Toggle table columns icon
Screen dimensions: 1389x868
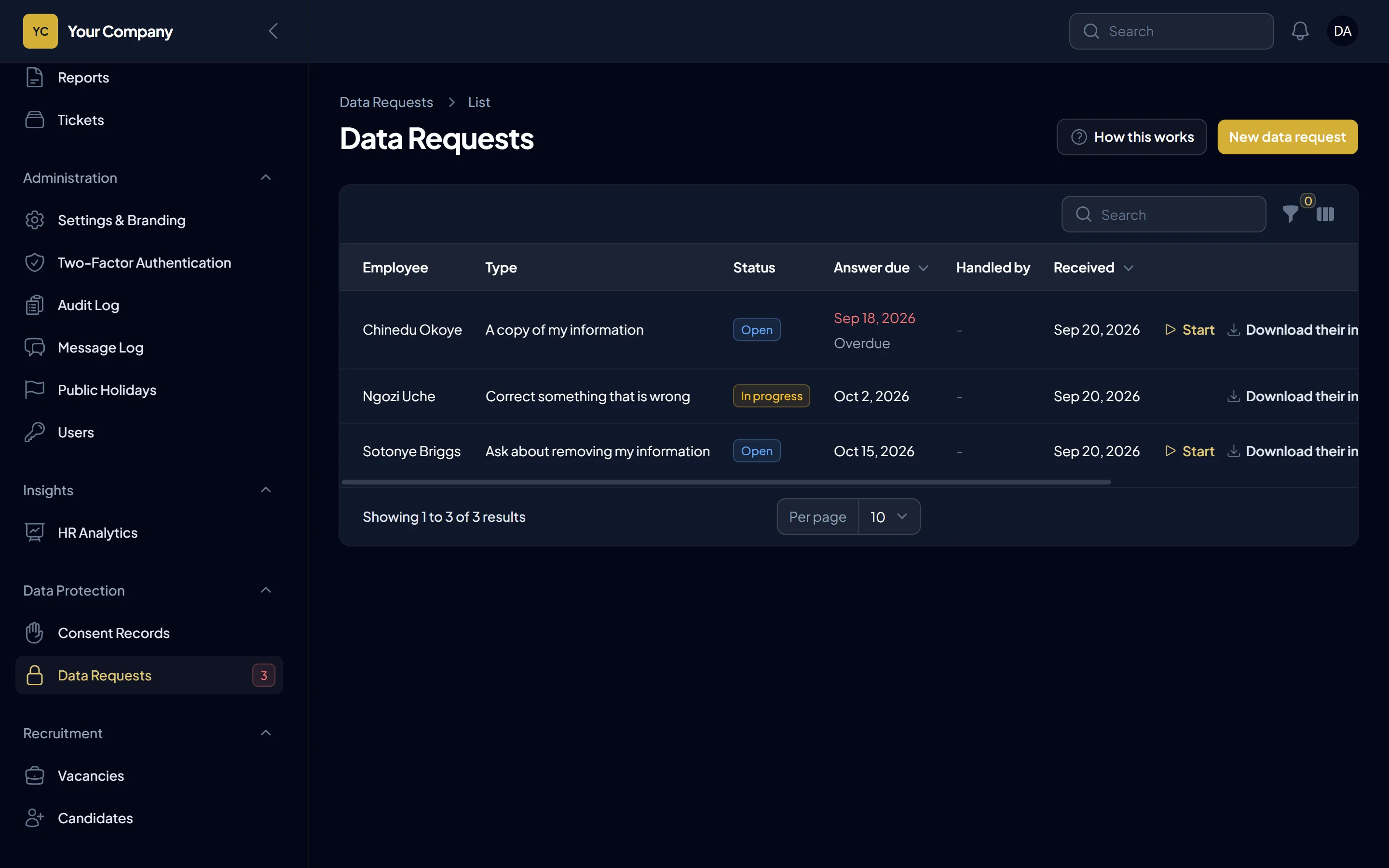pyautogui.click(x=1325, y=214)
